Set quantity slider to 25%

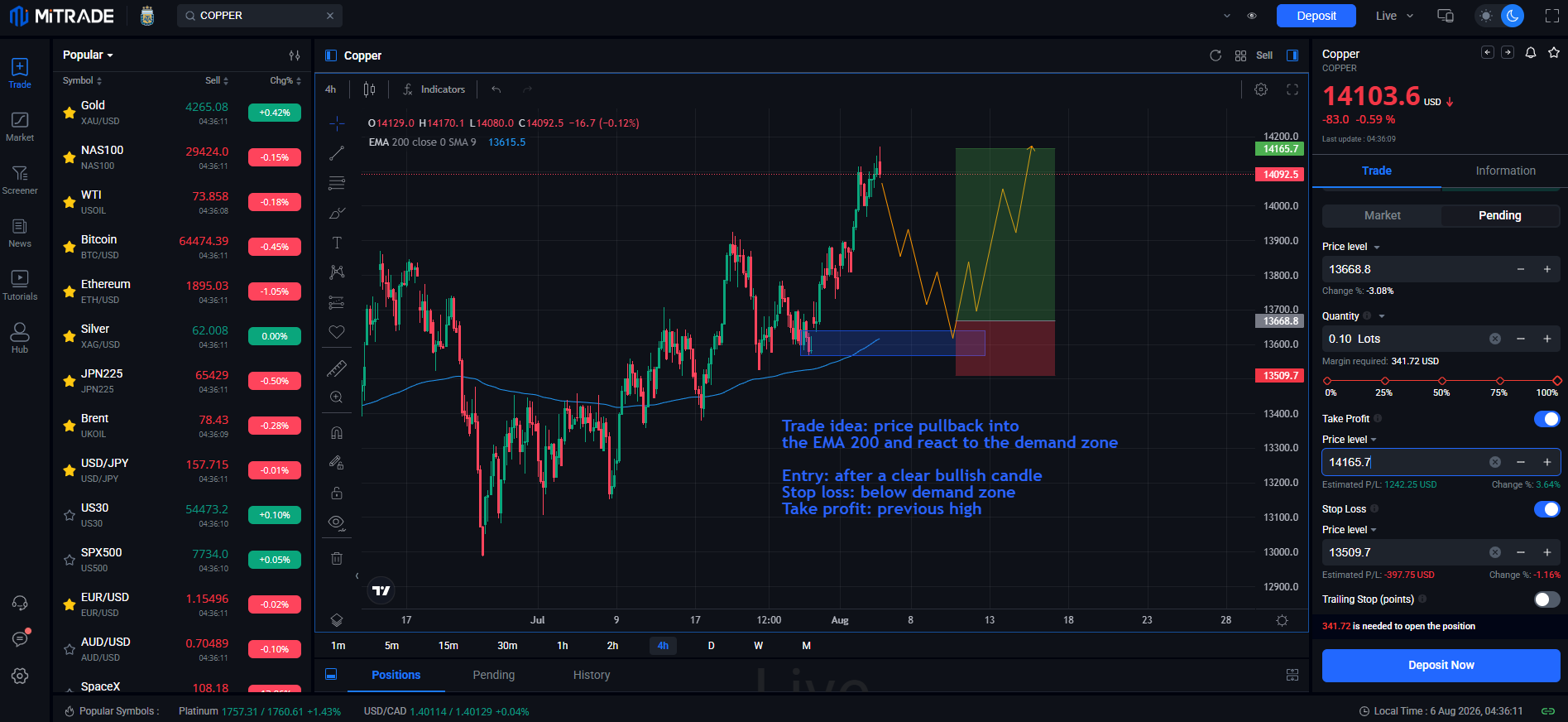1384,381
